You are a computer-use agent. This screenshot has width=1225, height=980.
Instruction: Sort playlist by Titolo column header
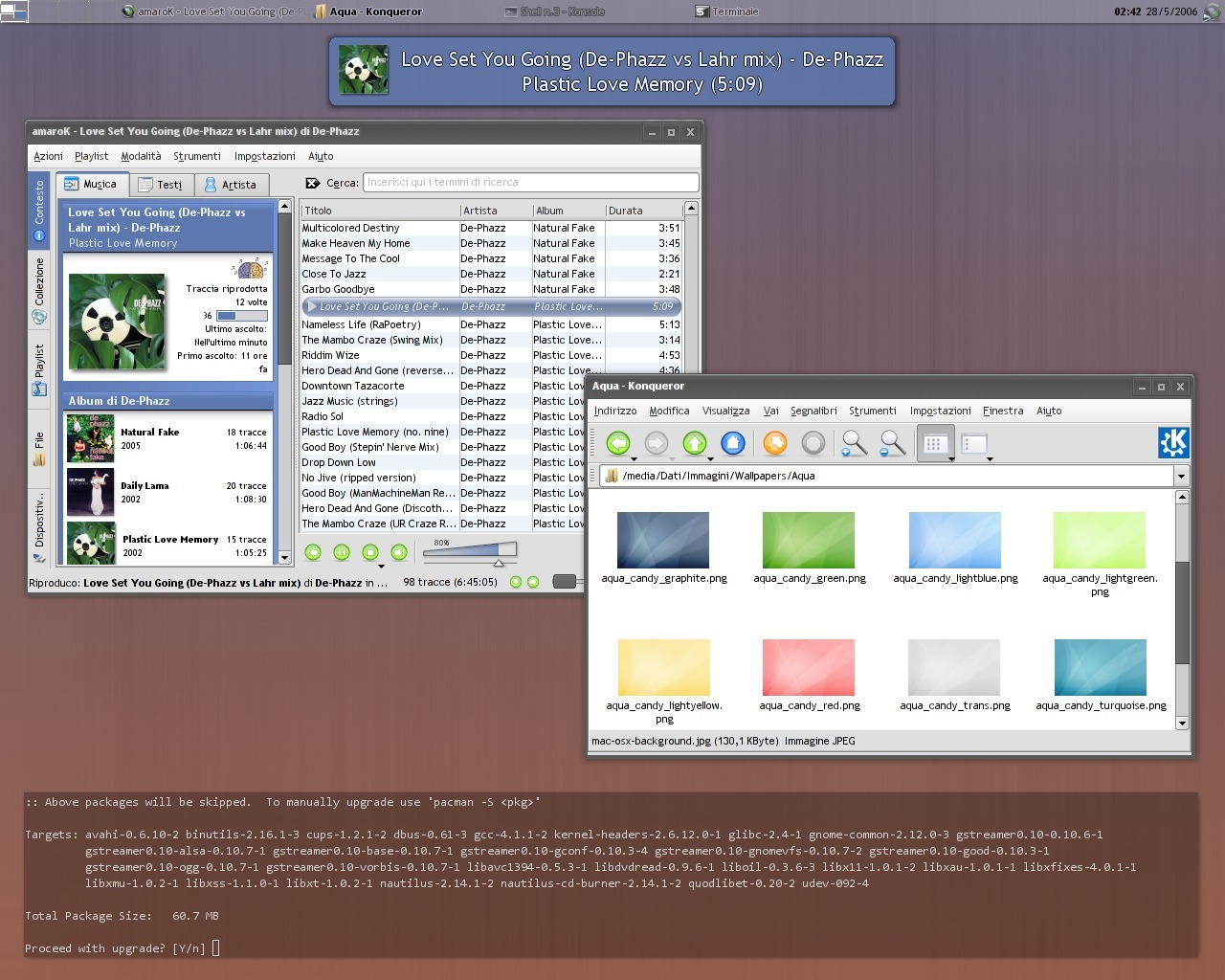click(379, 211)
